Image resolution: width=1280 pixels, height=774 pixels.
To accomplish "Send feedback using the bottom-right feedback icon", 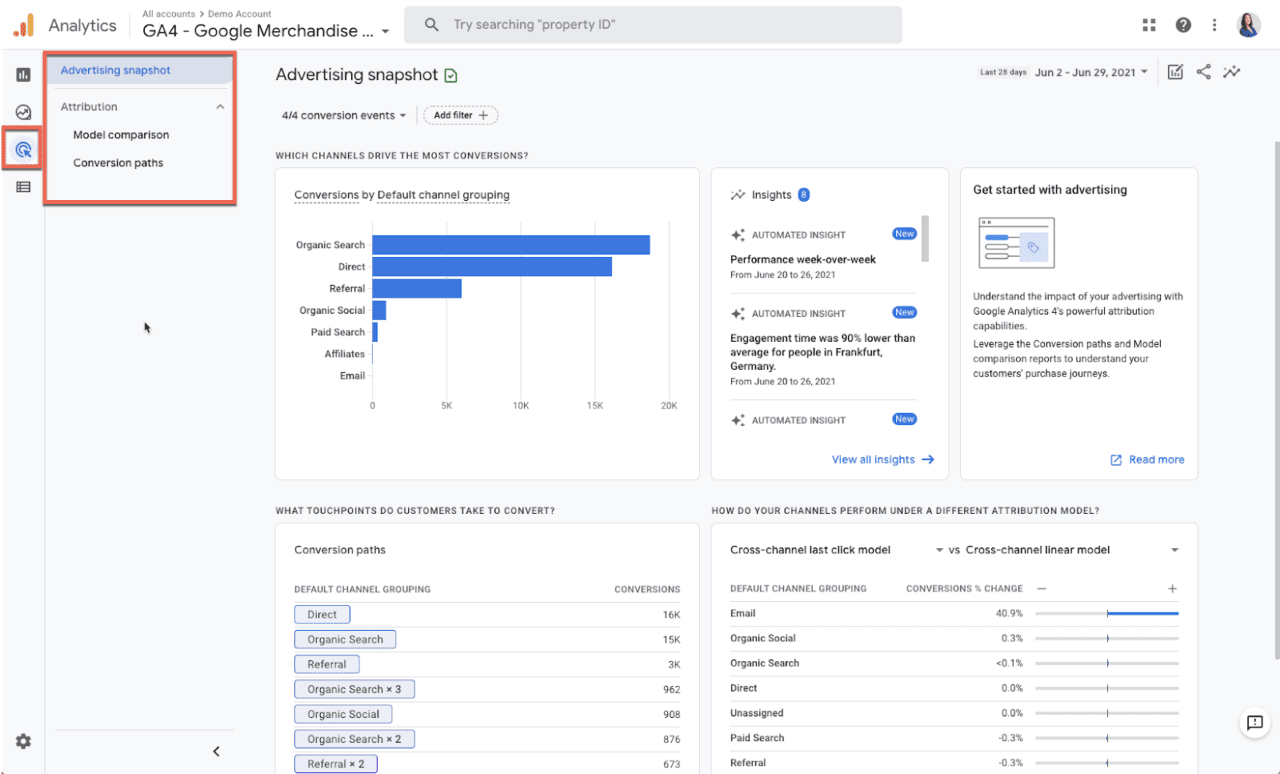I will 1254,722.
